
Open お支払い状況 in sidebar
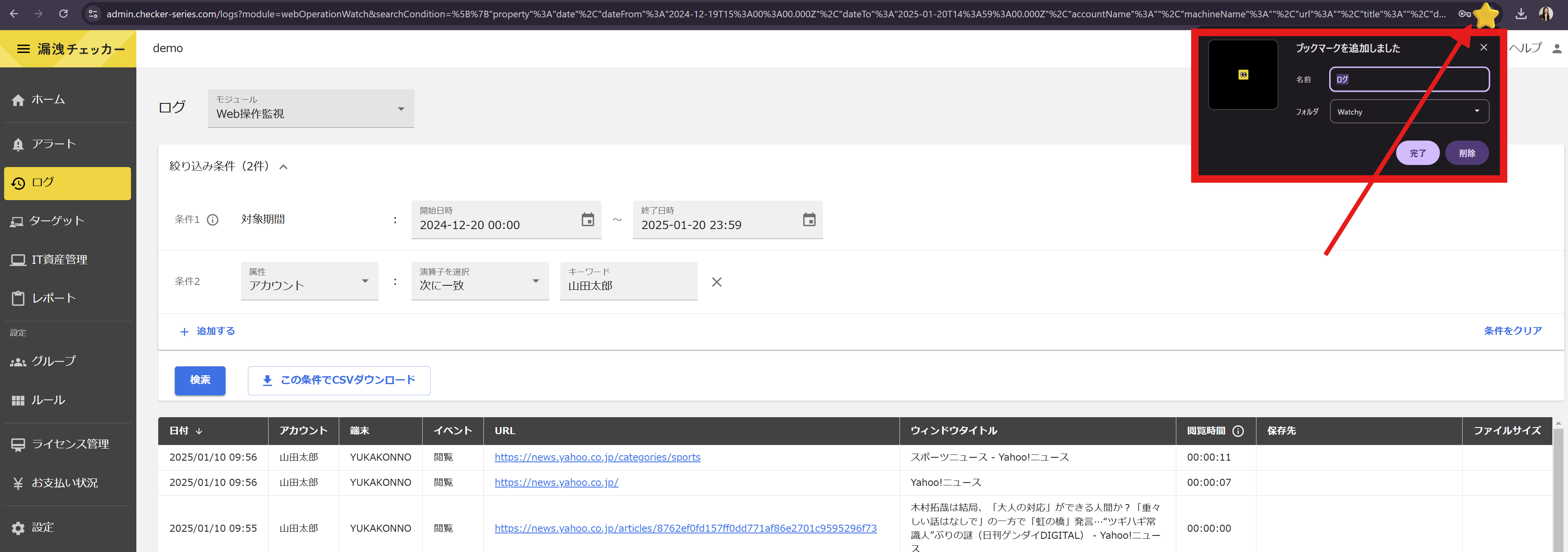click(68, 483)
